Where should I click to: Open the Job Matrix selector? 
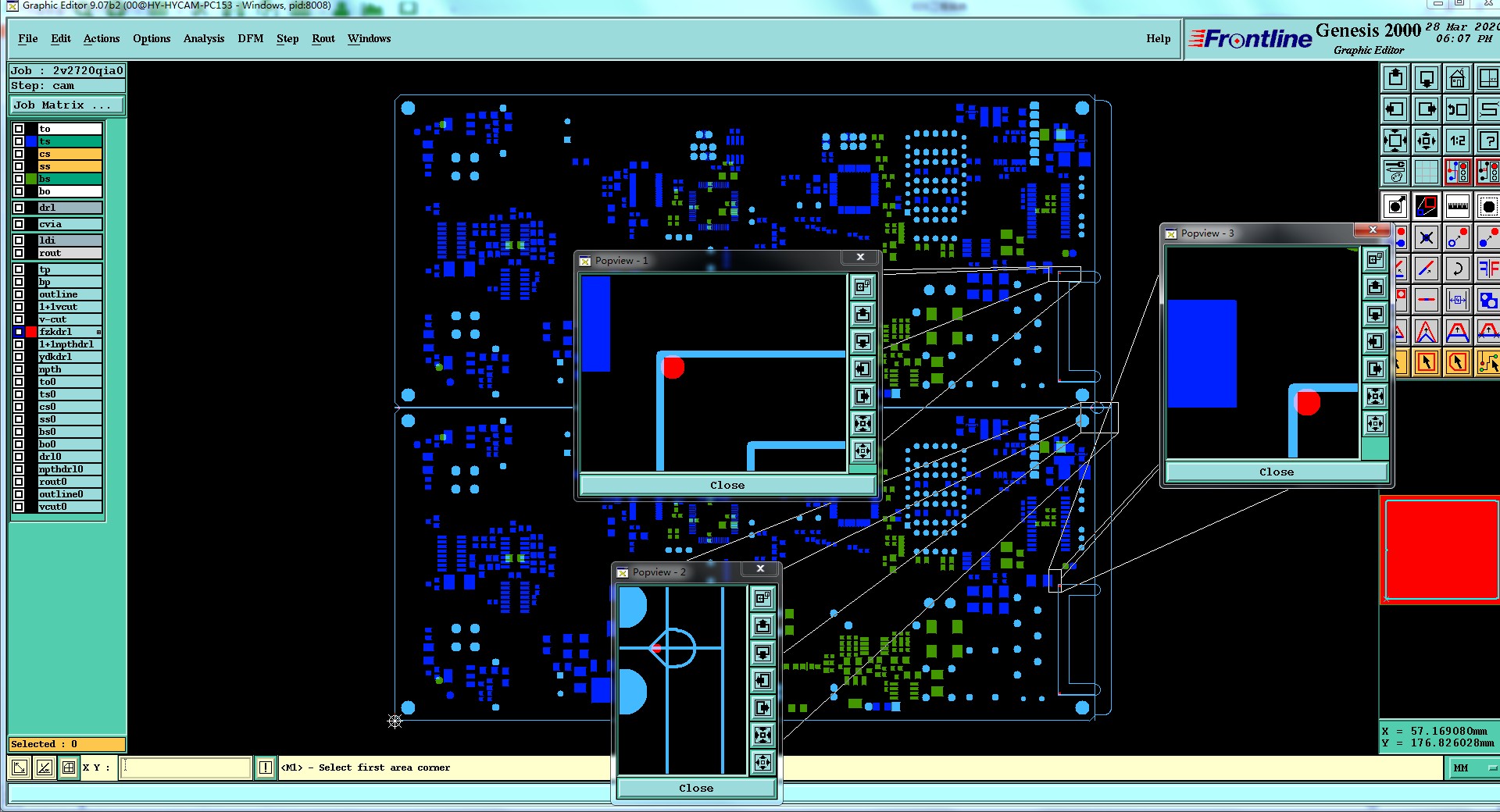coord(66,105)
